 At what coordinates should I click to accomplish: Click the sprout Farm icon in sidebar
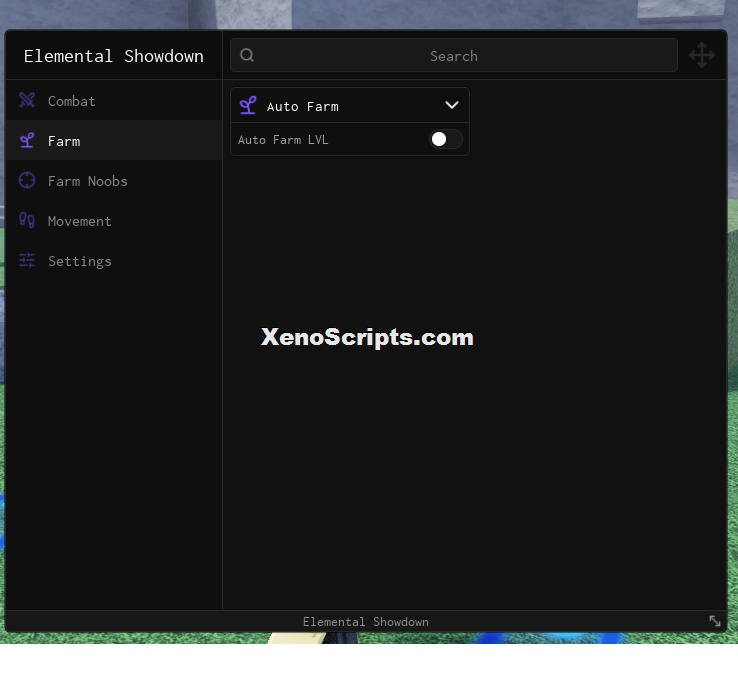click(27, 140)
